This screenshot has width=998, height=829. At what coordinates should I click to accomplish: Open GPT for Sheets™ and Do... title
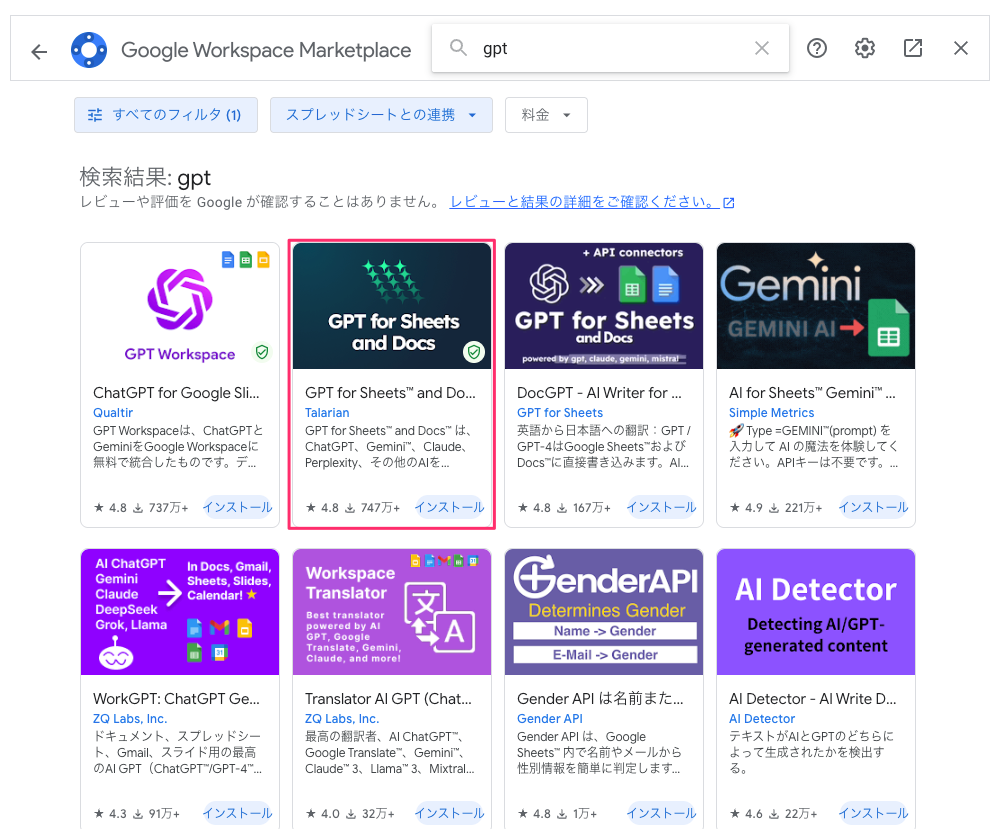click(390, 393)
